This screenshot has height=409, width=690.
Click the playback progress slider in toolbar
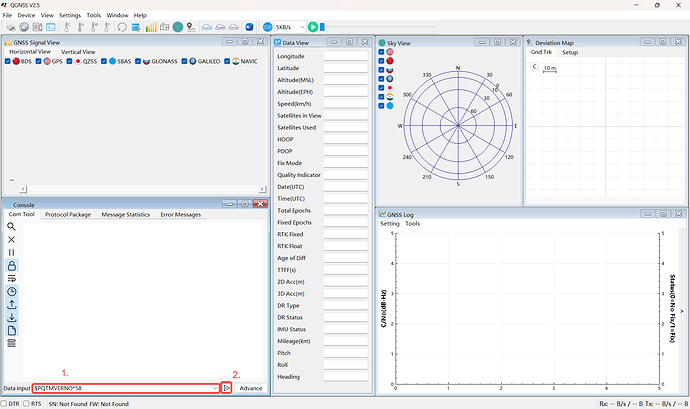(x=378, y=27)
